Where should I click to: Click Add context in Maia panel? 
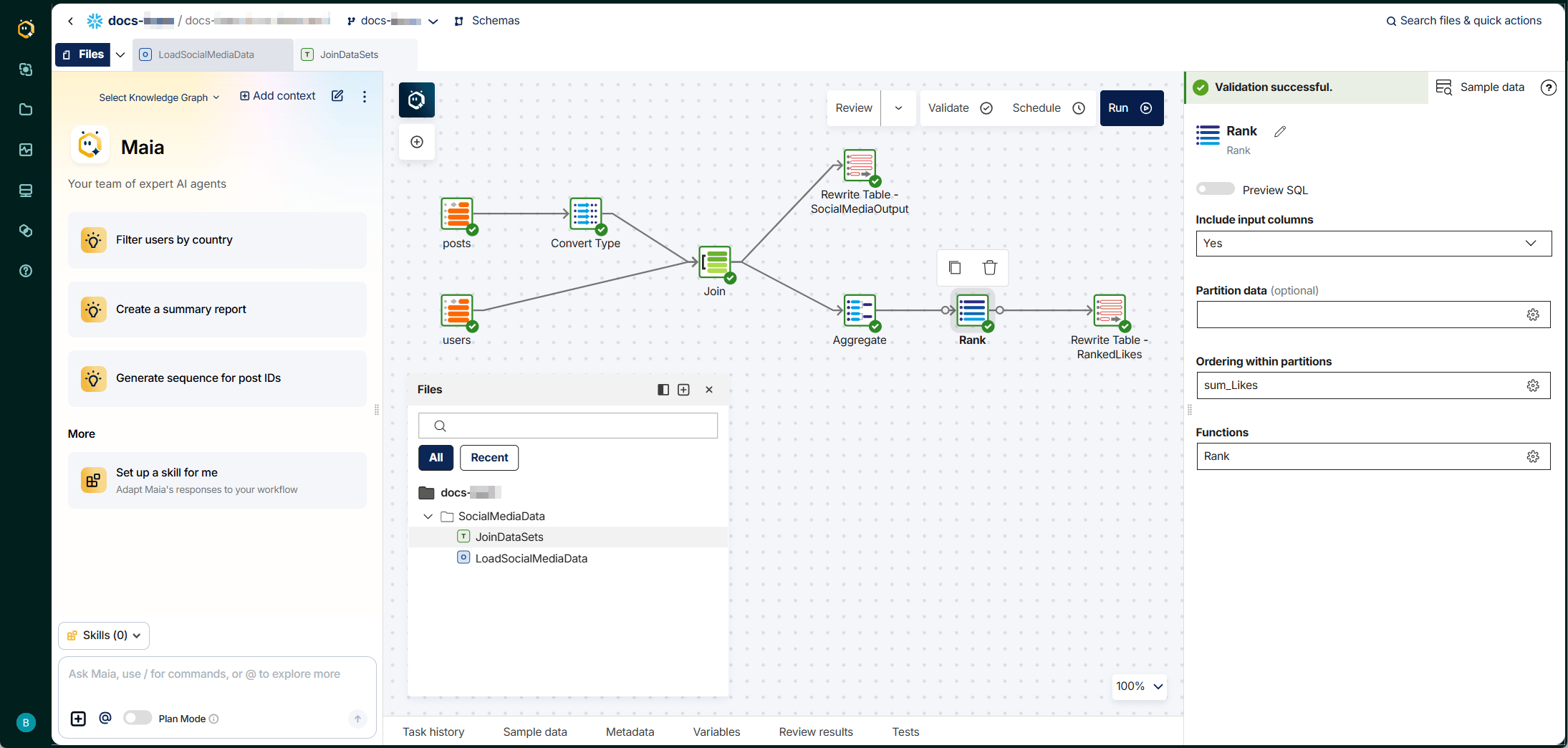point(277,96)
